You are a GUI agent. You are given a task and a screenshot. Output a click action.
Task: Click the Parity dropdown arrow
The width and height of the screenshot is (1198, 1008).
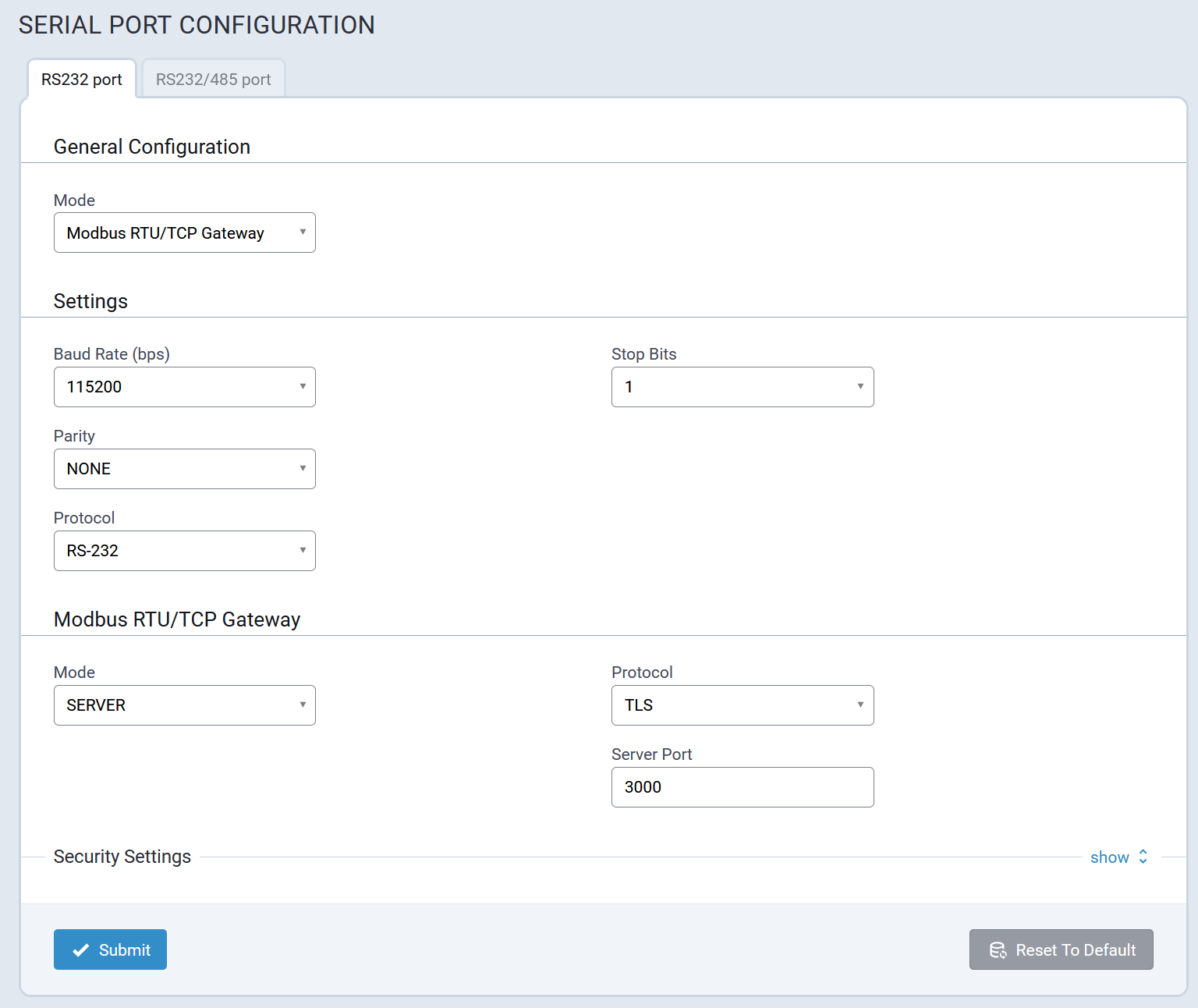[x=303, y=469]
